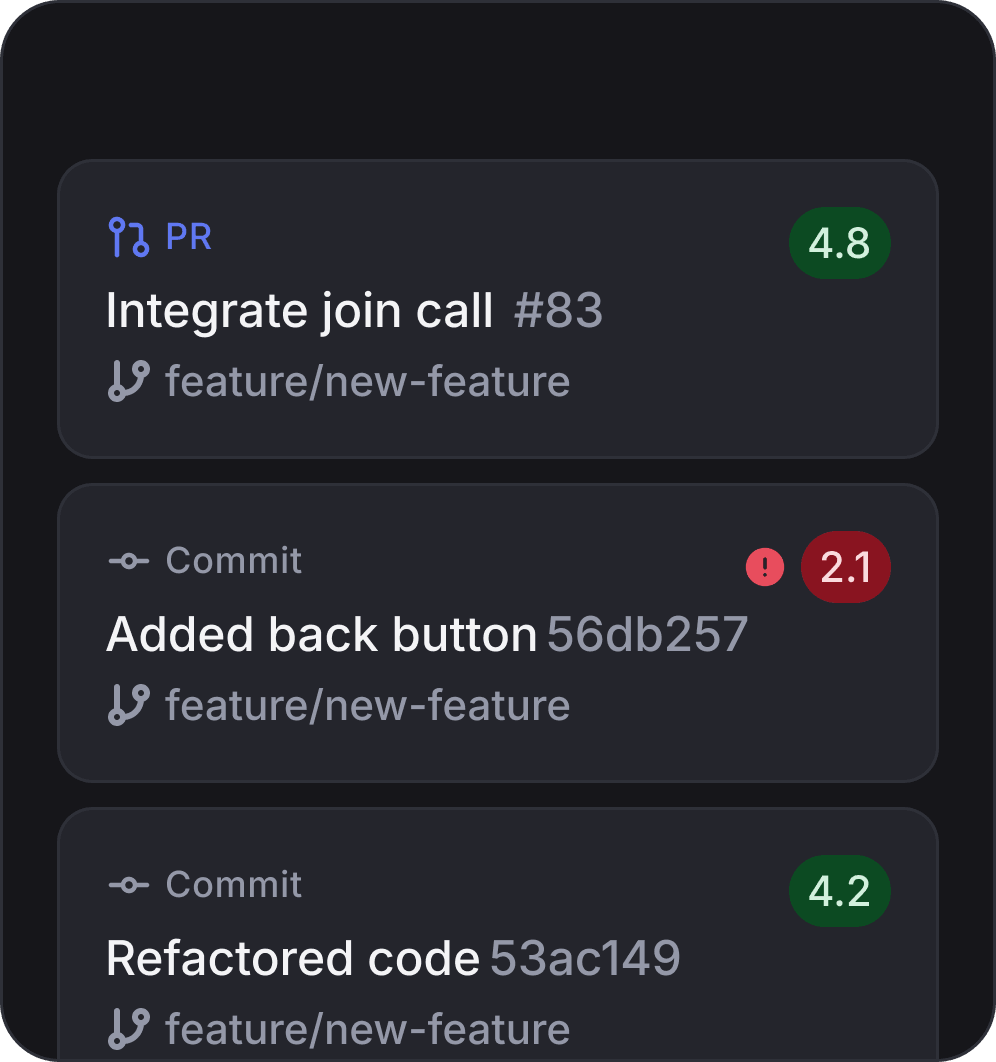Click commit hash 56db257
The height and width of the screenshot is (1062, 996).
point(647,635)
